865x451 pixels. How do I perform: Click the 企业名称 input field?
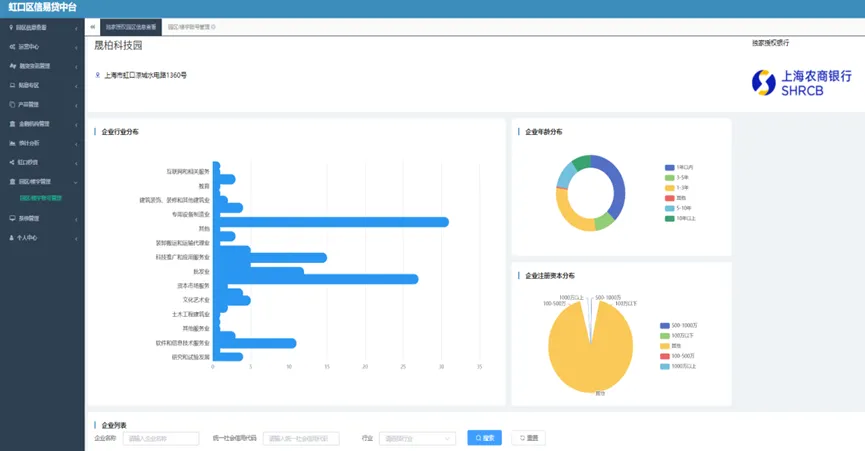point(161,438)
